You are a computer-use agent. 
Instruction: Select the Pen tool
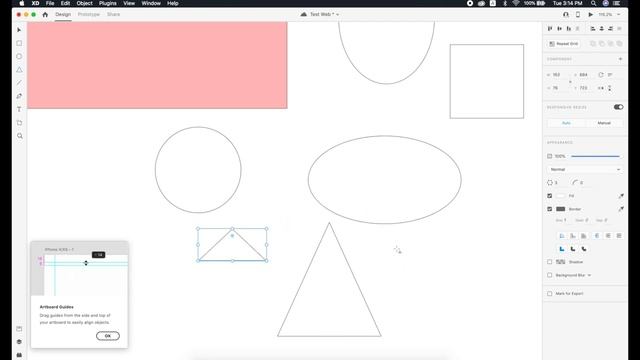(x=19, y=96)
